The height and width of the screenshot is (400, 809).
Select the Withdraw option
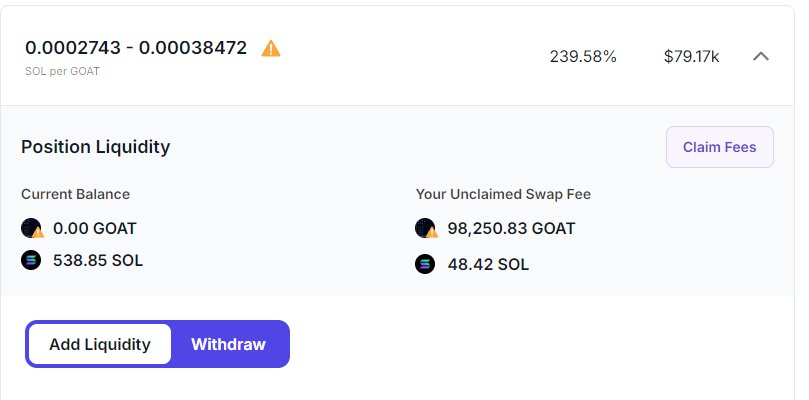(228, 344)
